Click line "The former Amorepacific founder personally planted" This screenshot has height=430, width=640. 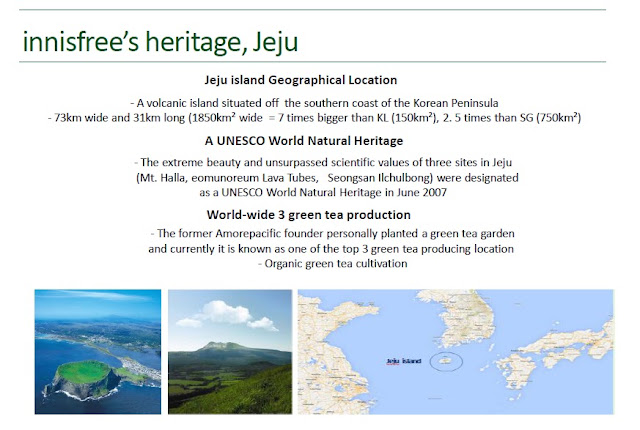click(332, 233)
